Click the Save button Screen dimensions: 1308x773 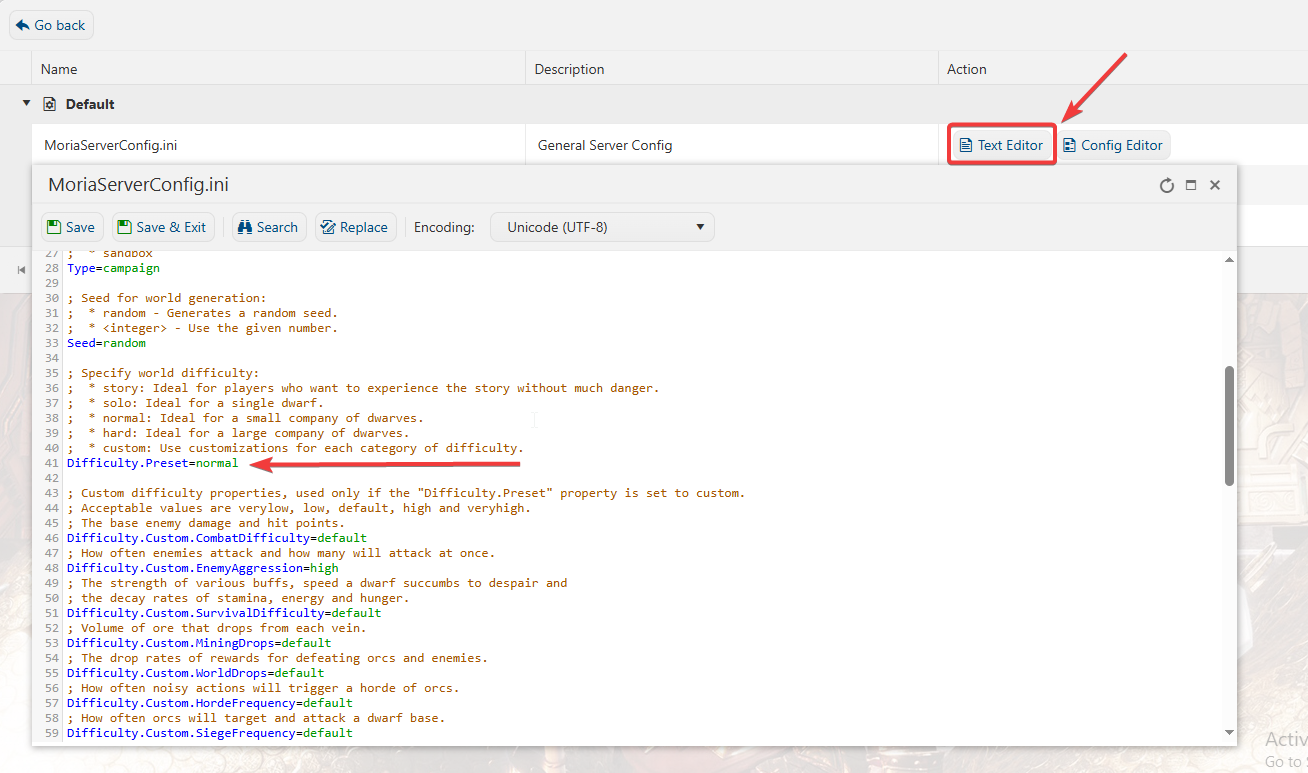point(72,227)
